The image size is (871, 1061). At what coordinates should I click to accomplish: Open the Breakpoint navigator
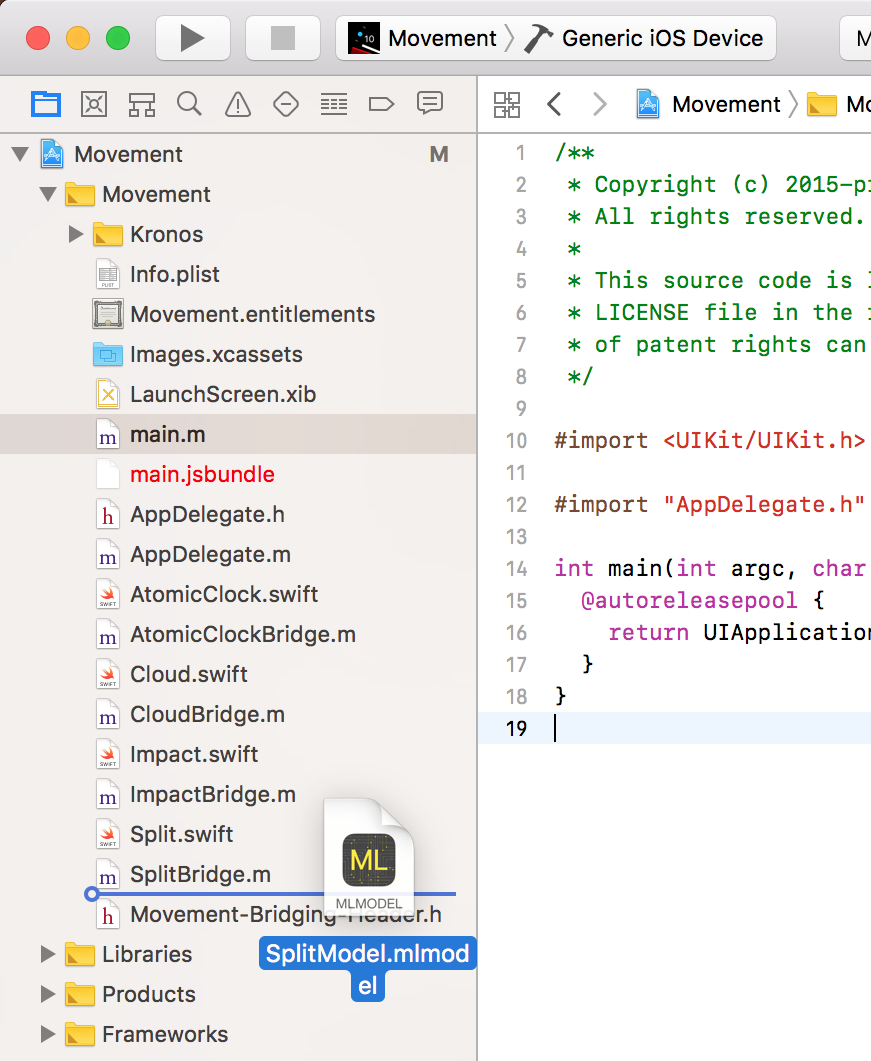[382, 104]
